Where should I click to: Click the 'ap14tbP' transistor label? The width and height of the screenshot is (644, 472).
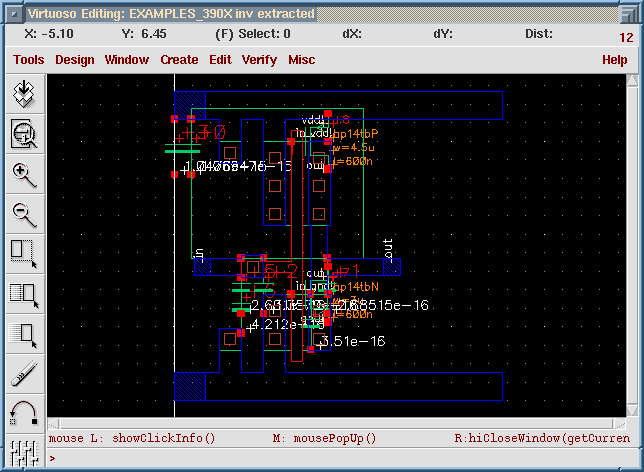coord(355,134)
